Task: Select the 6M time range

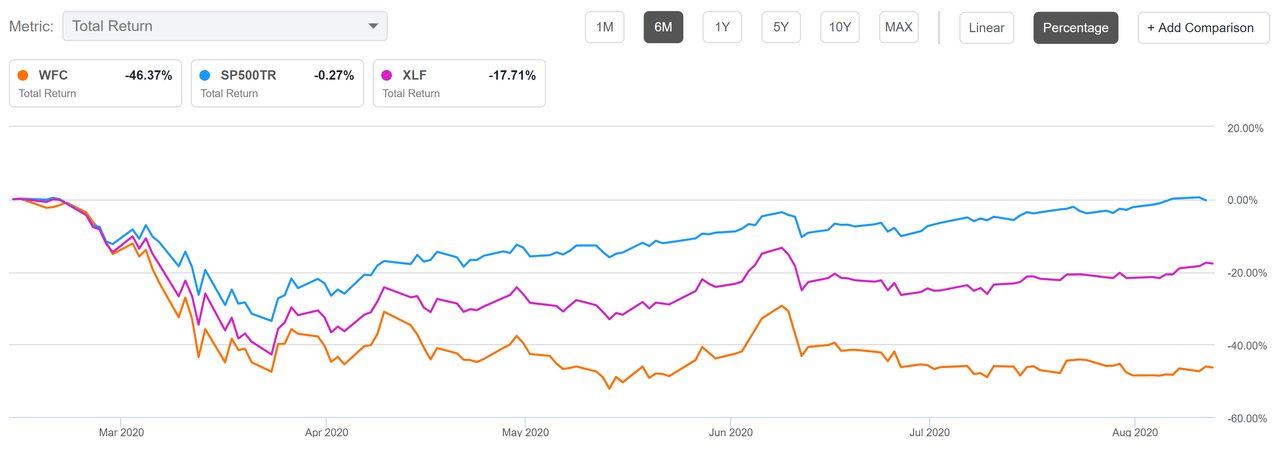Action: pyautogui.click(x=663, y=27)
